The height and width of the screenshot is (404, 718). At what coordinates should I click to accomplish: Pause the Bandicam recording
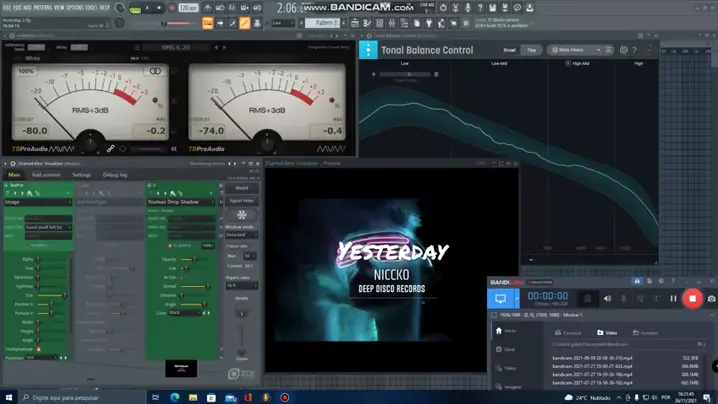673,298
